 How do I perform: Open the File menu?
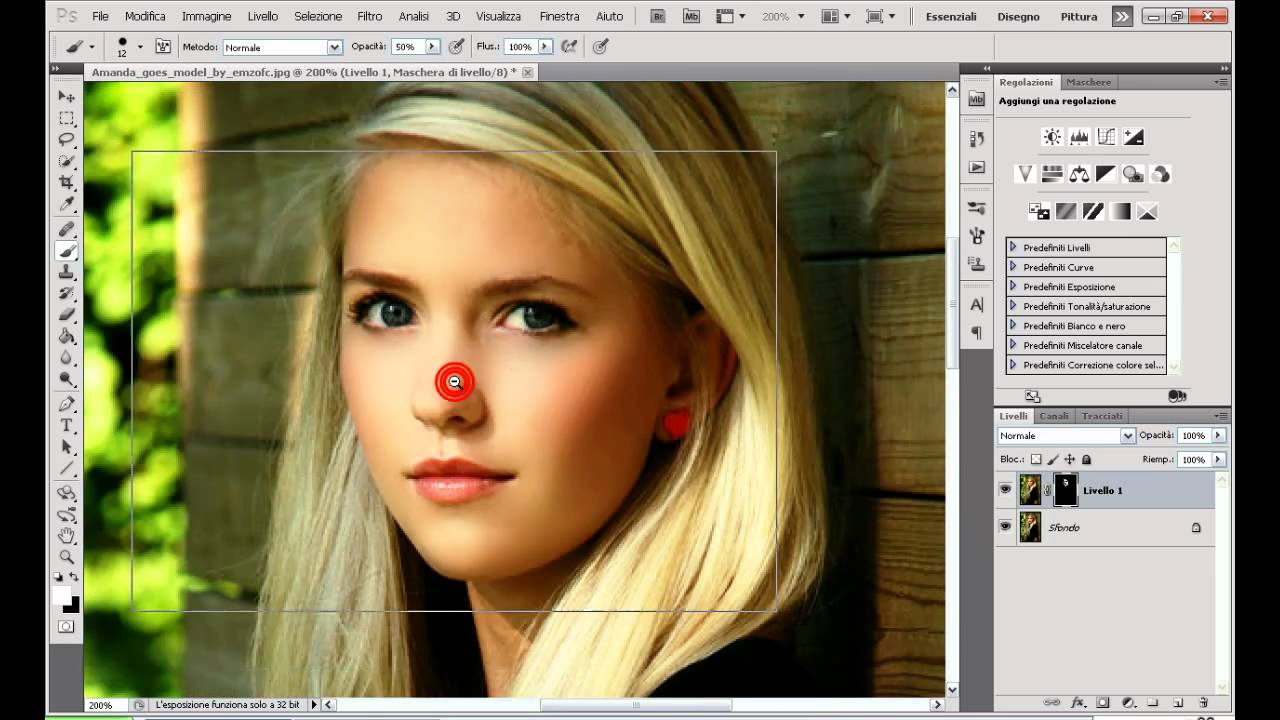point(100,16)
